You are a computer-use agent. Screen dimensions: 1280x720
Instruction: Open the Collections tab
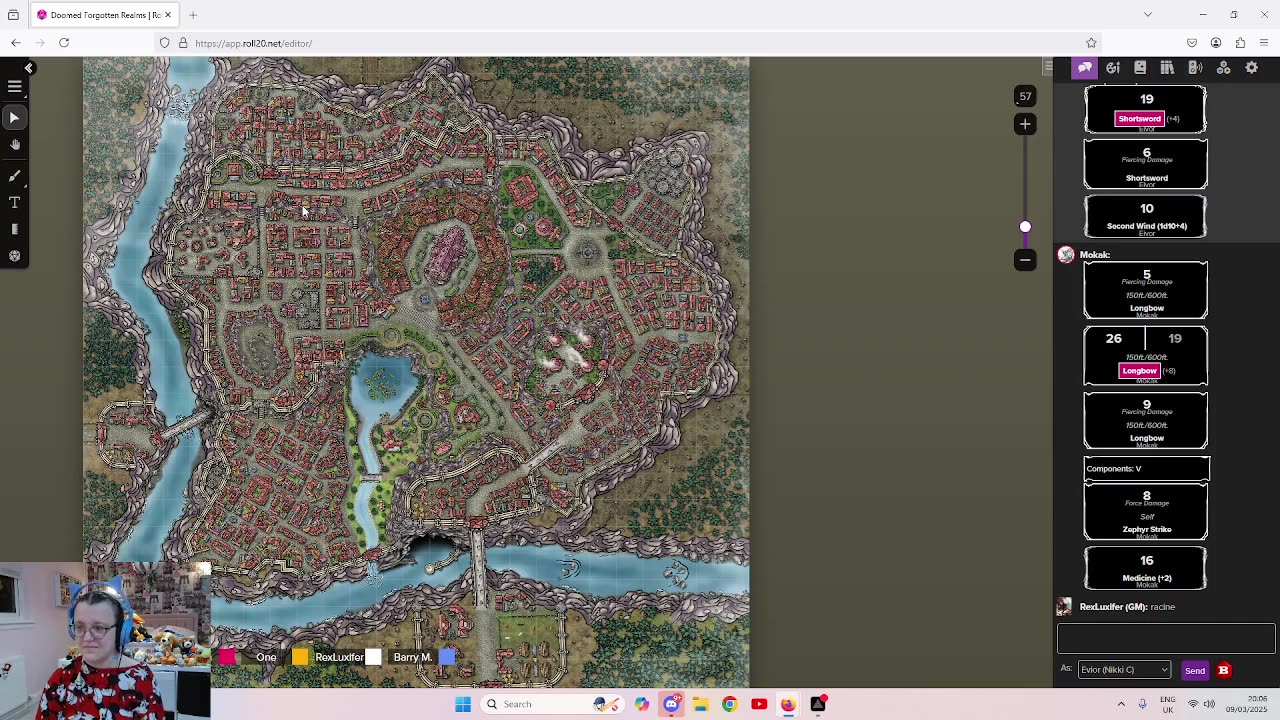1223,68
